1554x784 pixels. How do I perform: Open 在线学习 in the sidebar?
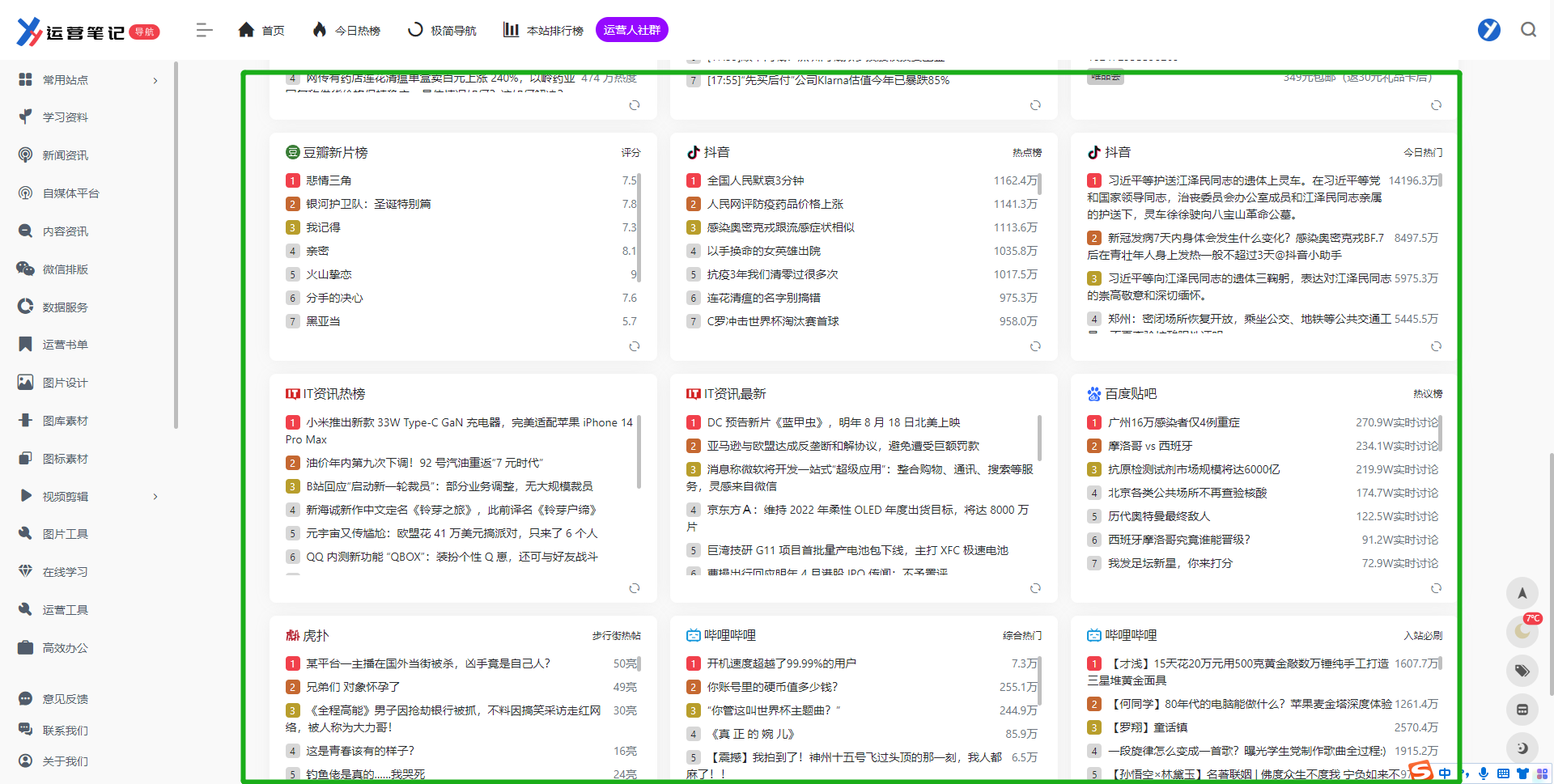(x=66, y=572)
